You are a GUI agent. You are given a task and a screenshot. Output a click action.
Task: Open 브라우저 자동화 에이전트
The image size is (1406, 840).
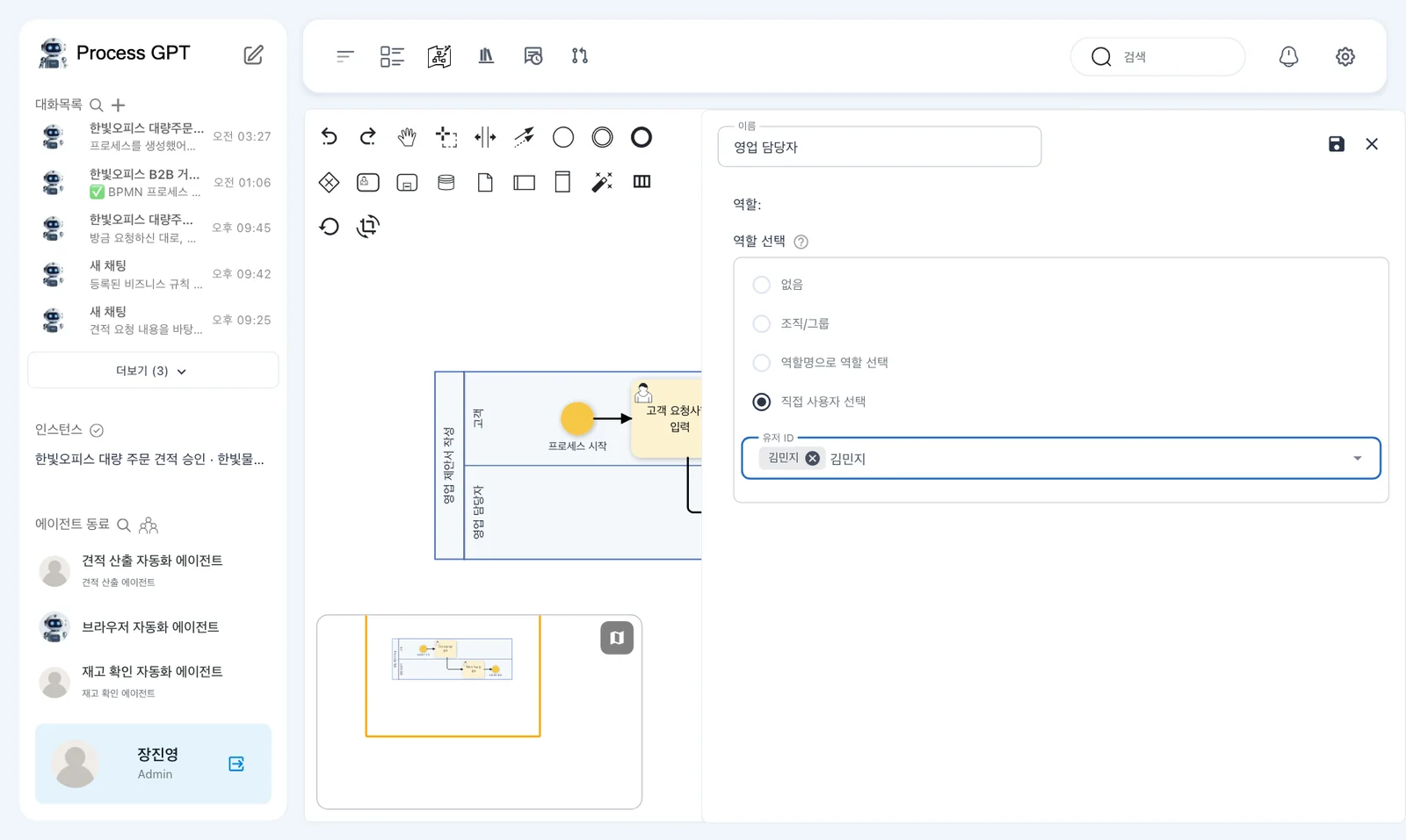(x=153, y=627)
